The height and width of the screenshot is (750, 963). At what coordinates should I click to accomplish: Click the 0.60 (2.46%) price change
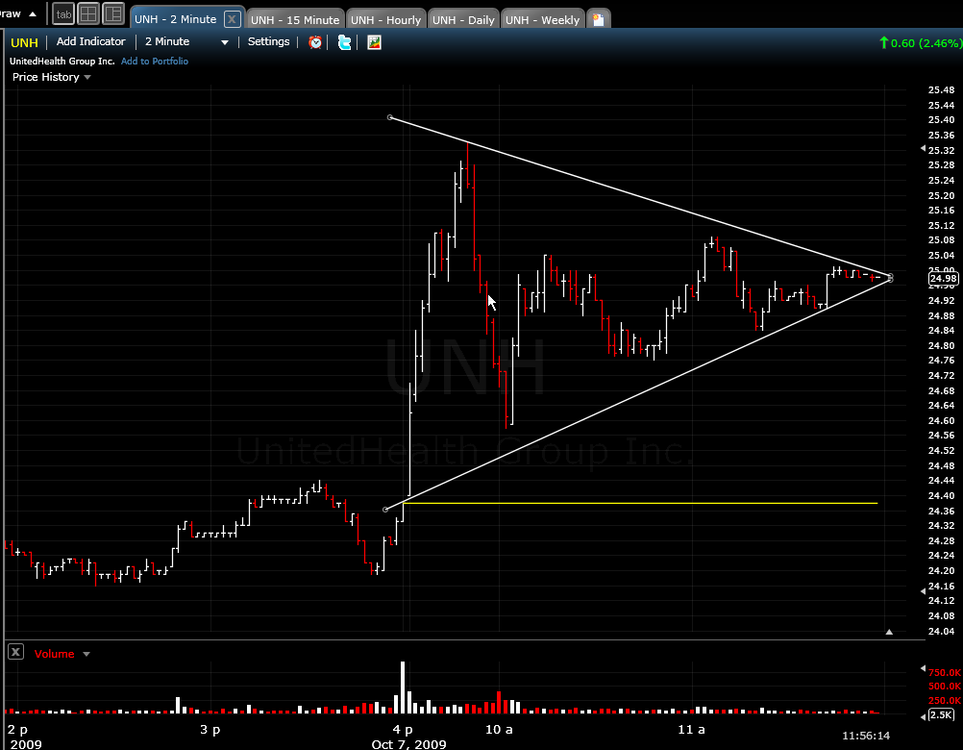coord(920,43)
